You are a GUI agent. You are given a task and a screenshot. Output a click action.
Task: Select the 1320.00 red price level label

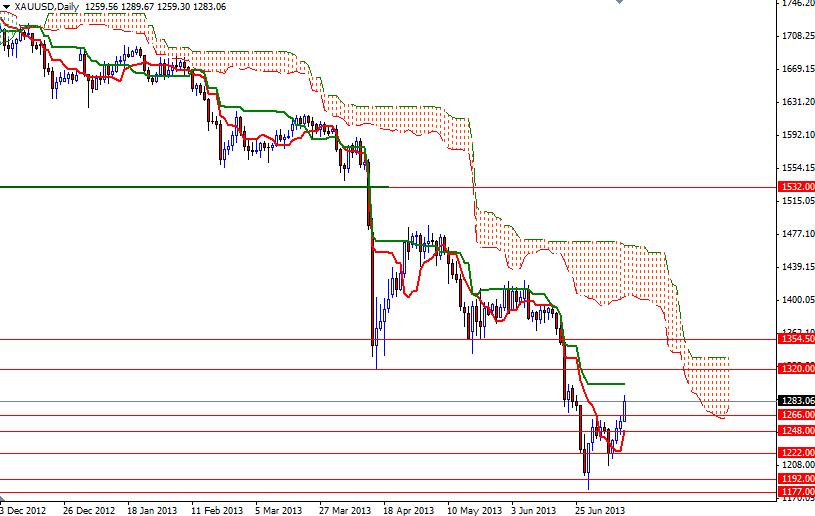click(x=796, y=369)
